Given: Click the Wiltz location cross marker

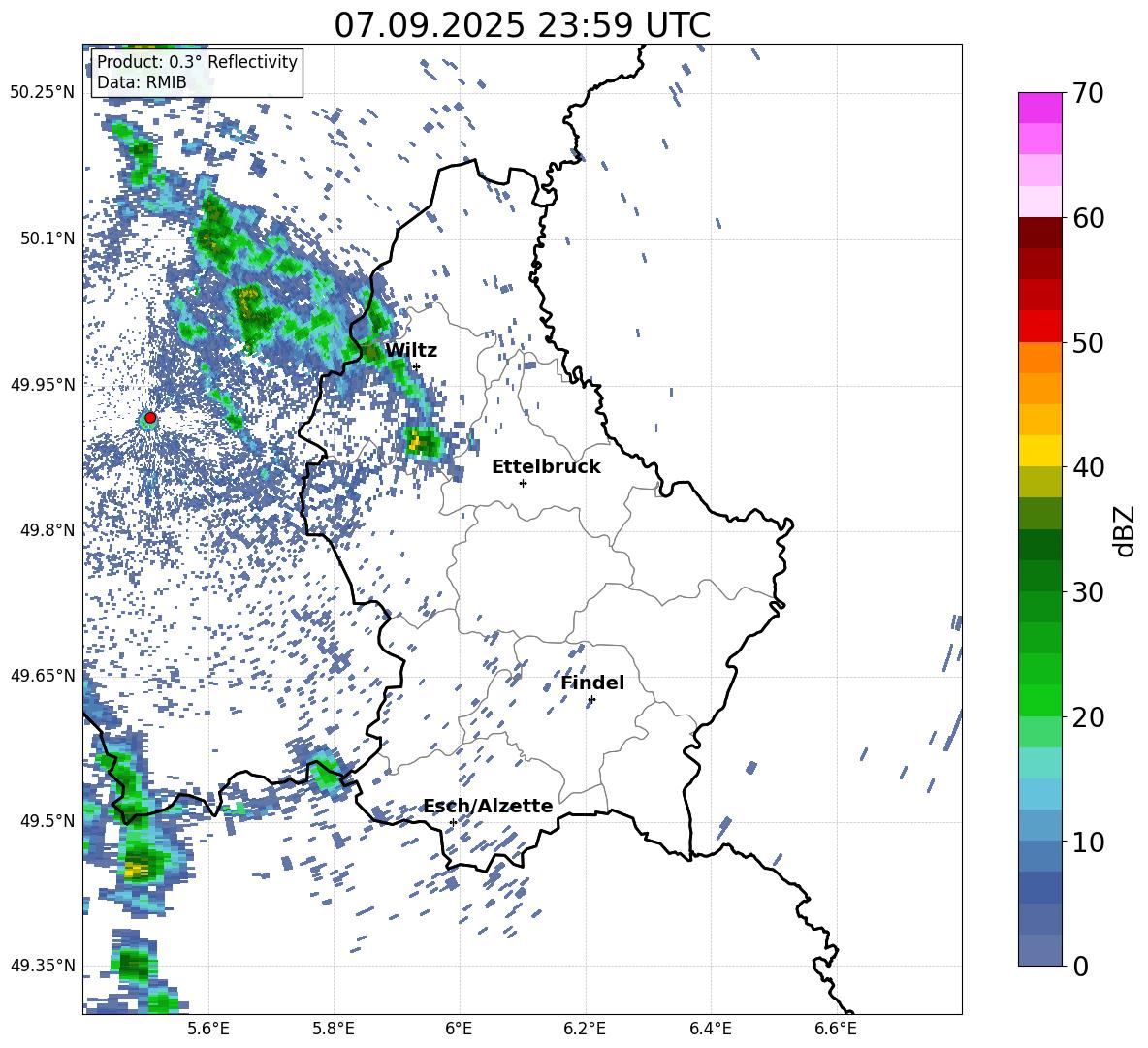Looking at the screenshot, I should [x=417, y=367].
